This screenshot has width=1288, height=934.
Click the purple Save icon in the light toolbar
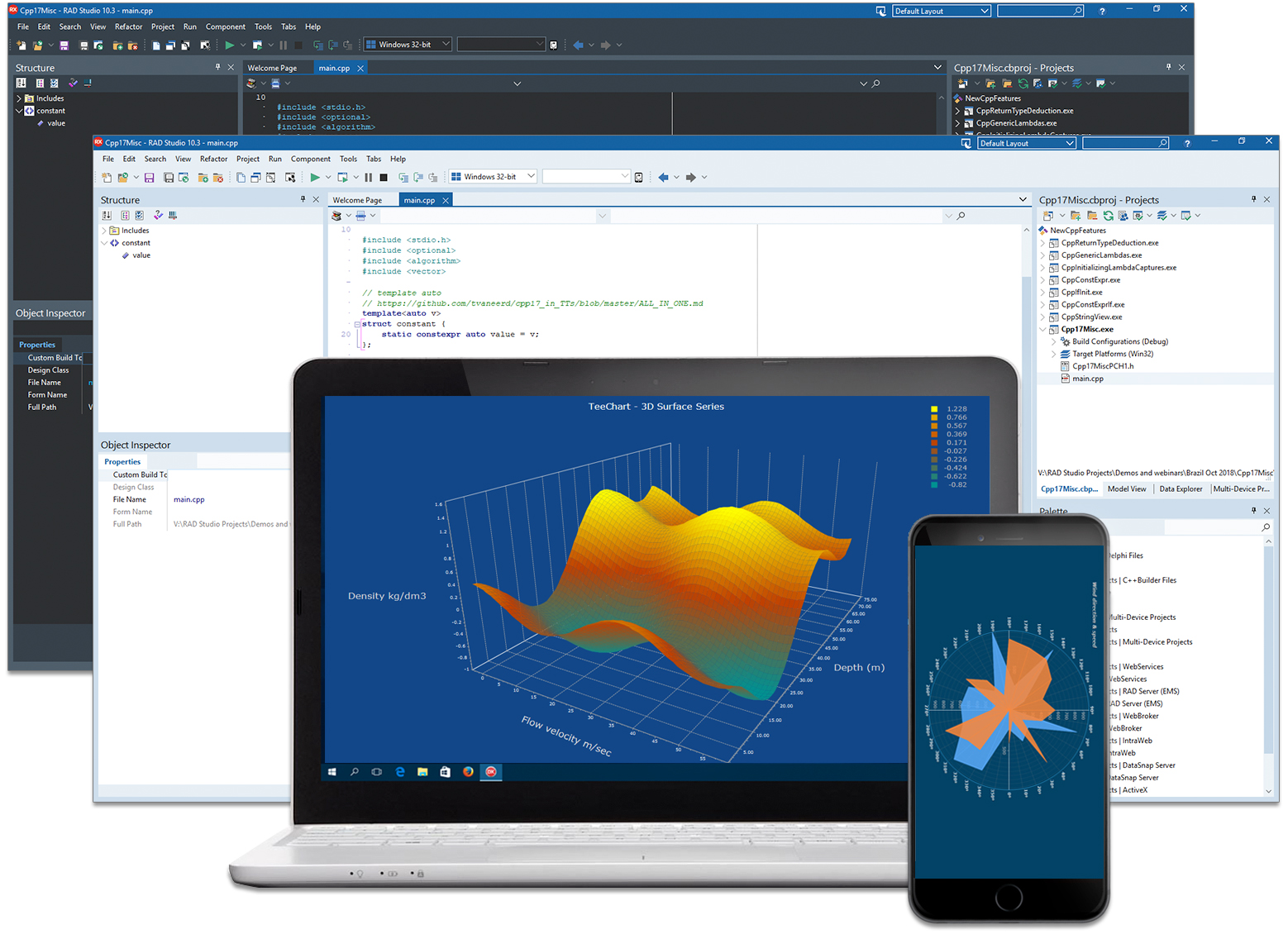point(150,178)
